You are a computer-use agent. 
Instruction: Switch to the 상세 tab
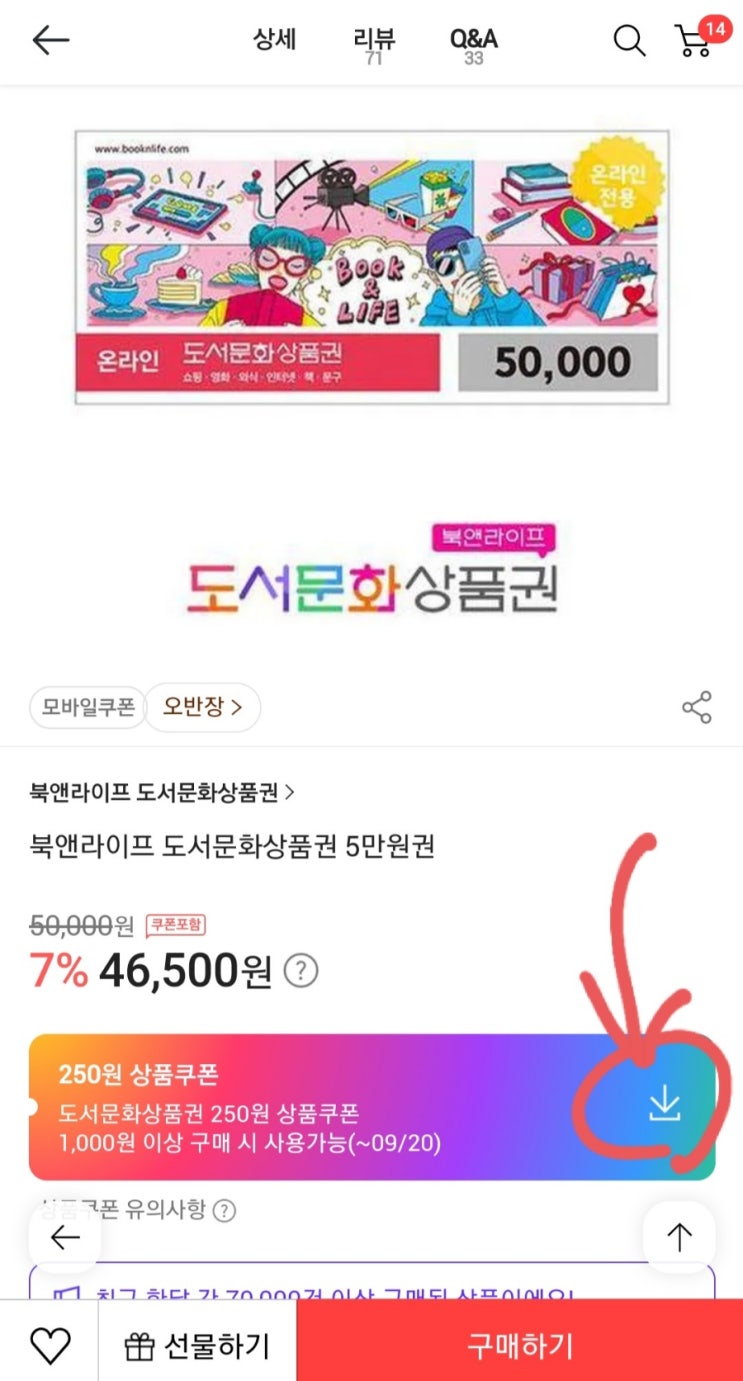click(x=274, y=40)
